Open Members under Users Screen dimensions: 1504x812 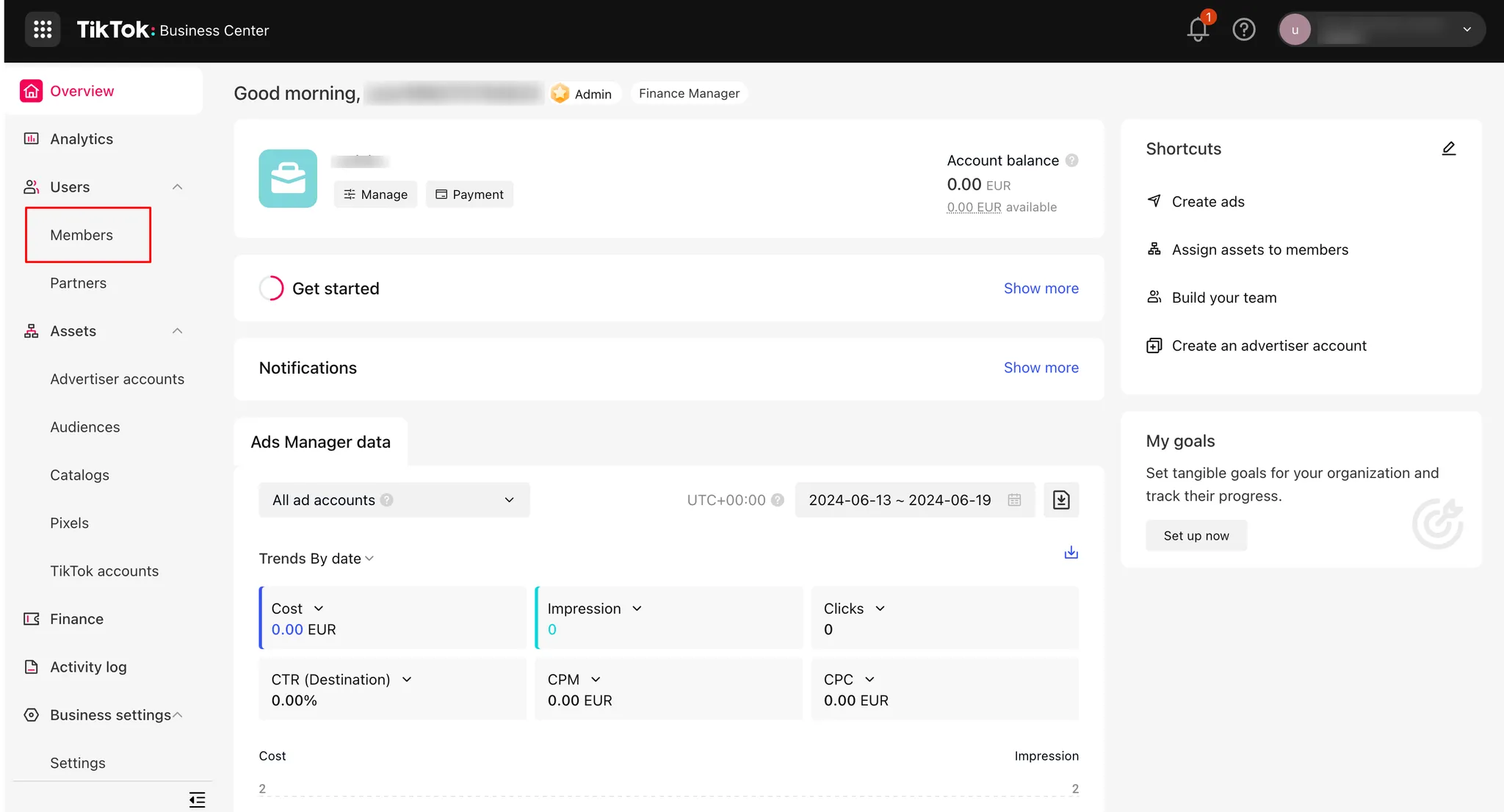(82, 235)
